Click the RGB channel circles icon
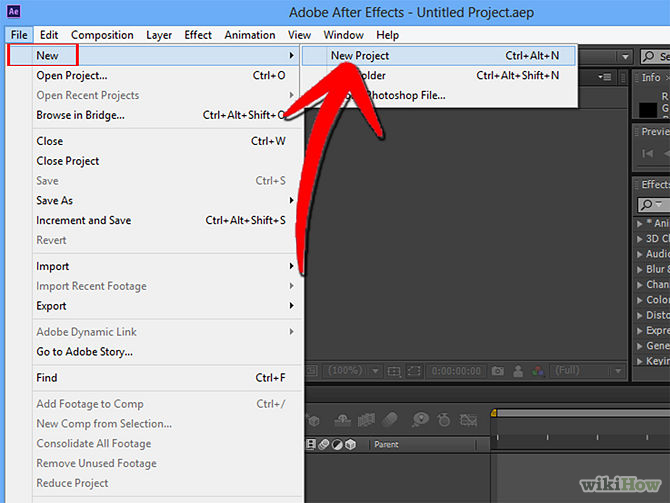 point(538,371)
